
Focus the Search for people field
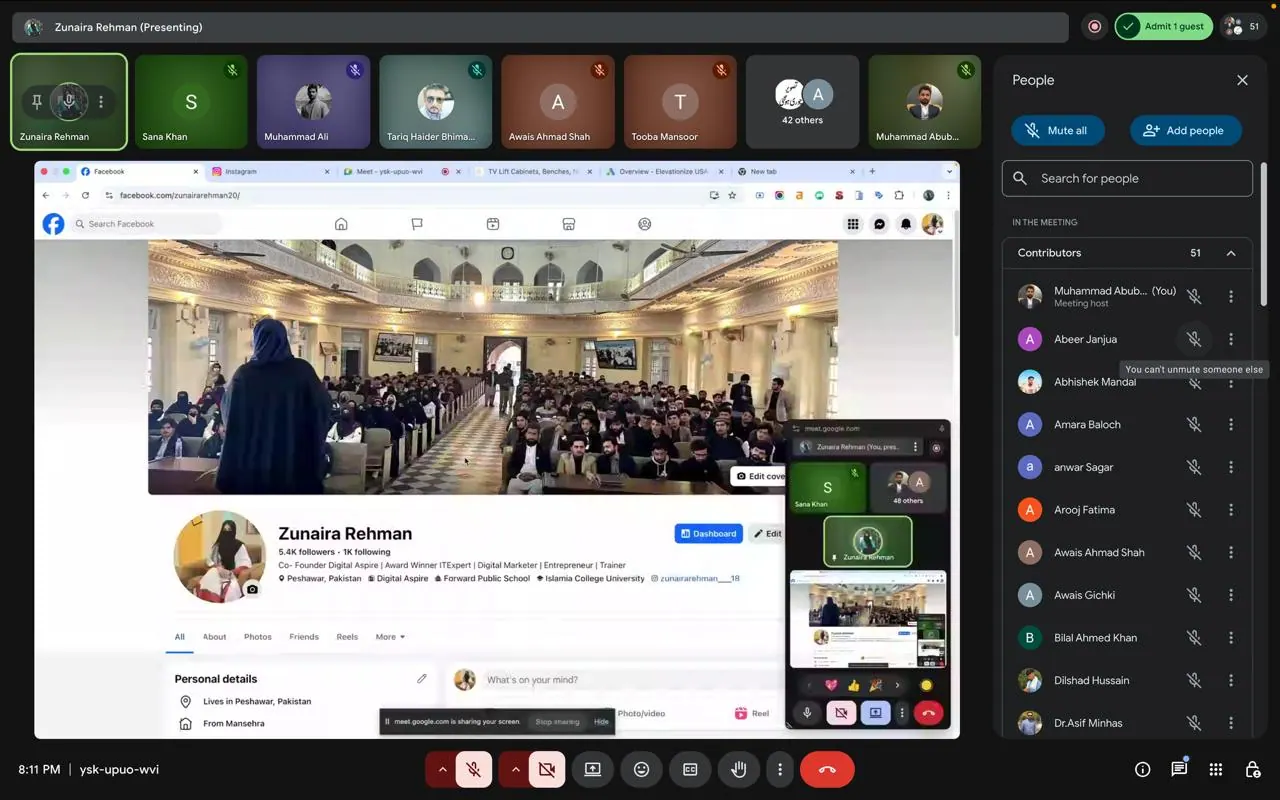click(x=1127, y=178)
